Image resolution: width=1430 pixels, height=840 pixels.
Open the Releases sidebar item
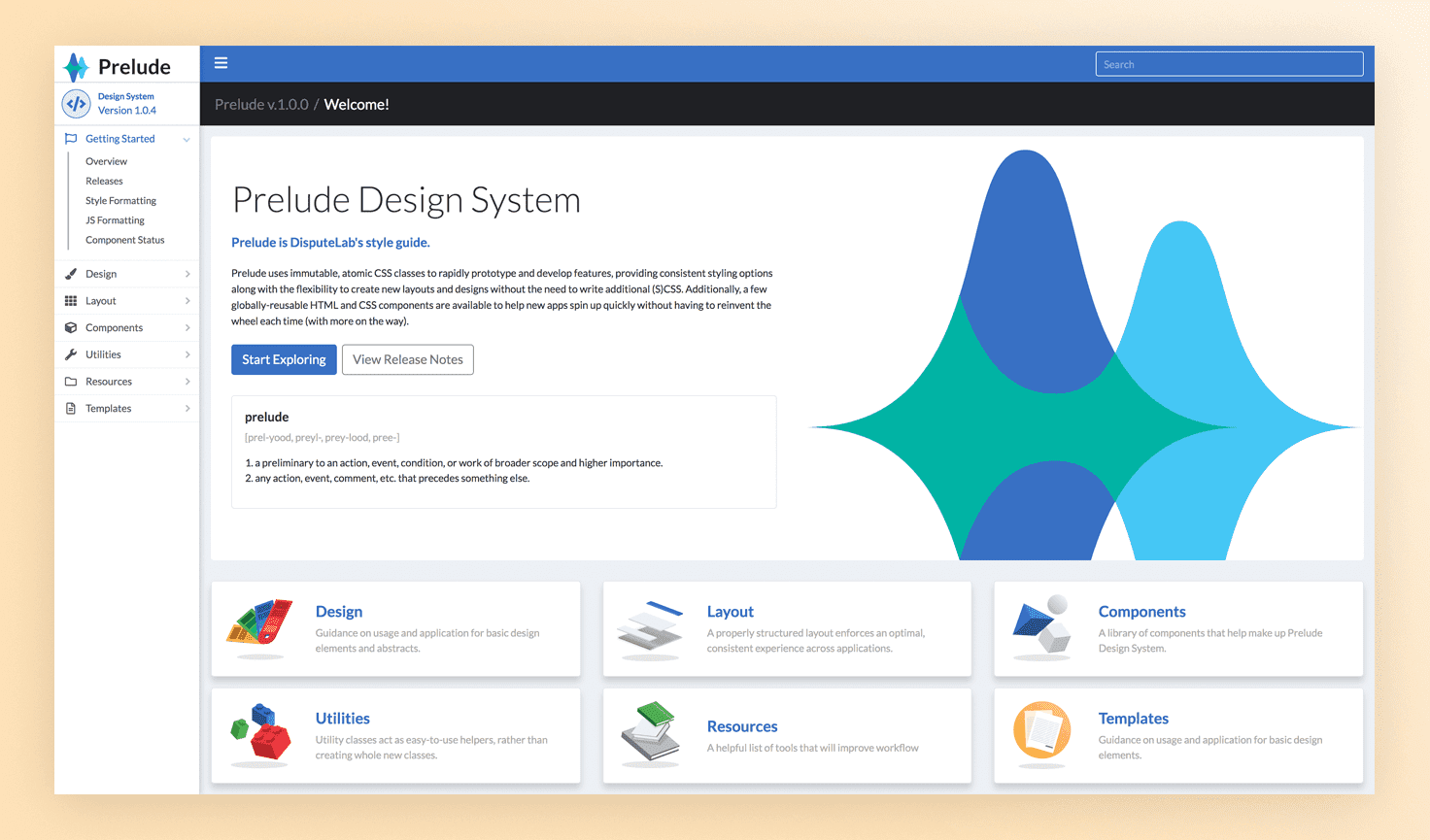pos(104,182)
